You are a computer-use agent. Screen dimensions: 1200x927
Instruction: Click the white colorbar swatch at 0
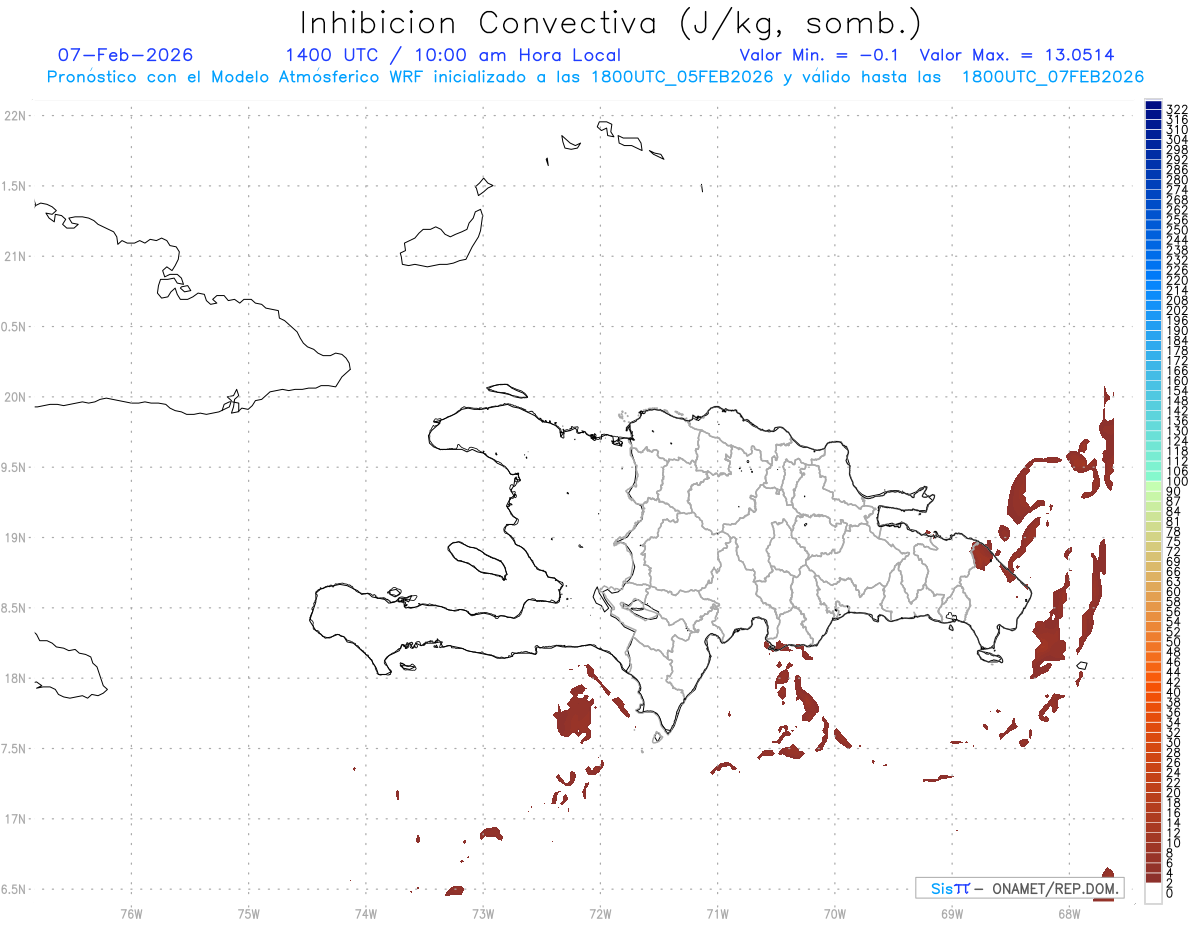pos(1153,895)
